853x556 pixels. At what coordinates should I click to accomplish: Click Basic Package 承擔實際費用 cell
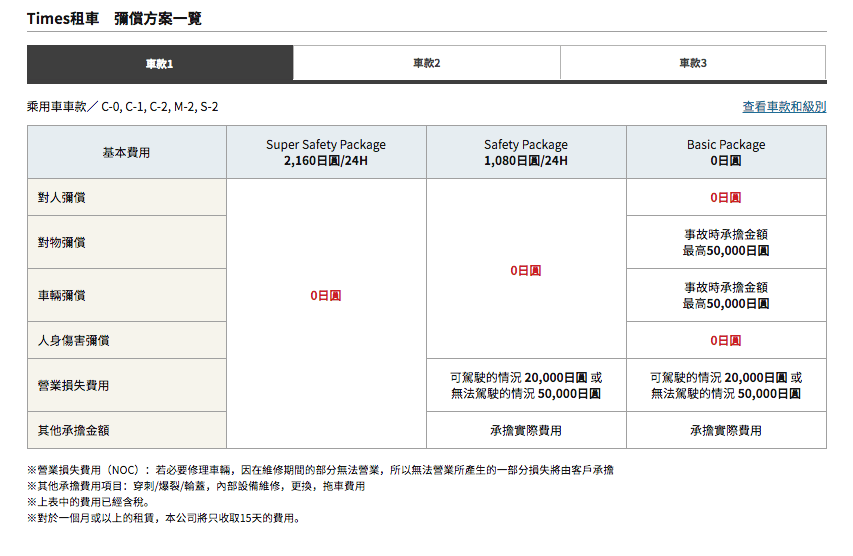(x=726, y=430)
